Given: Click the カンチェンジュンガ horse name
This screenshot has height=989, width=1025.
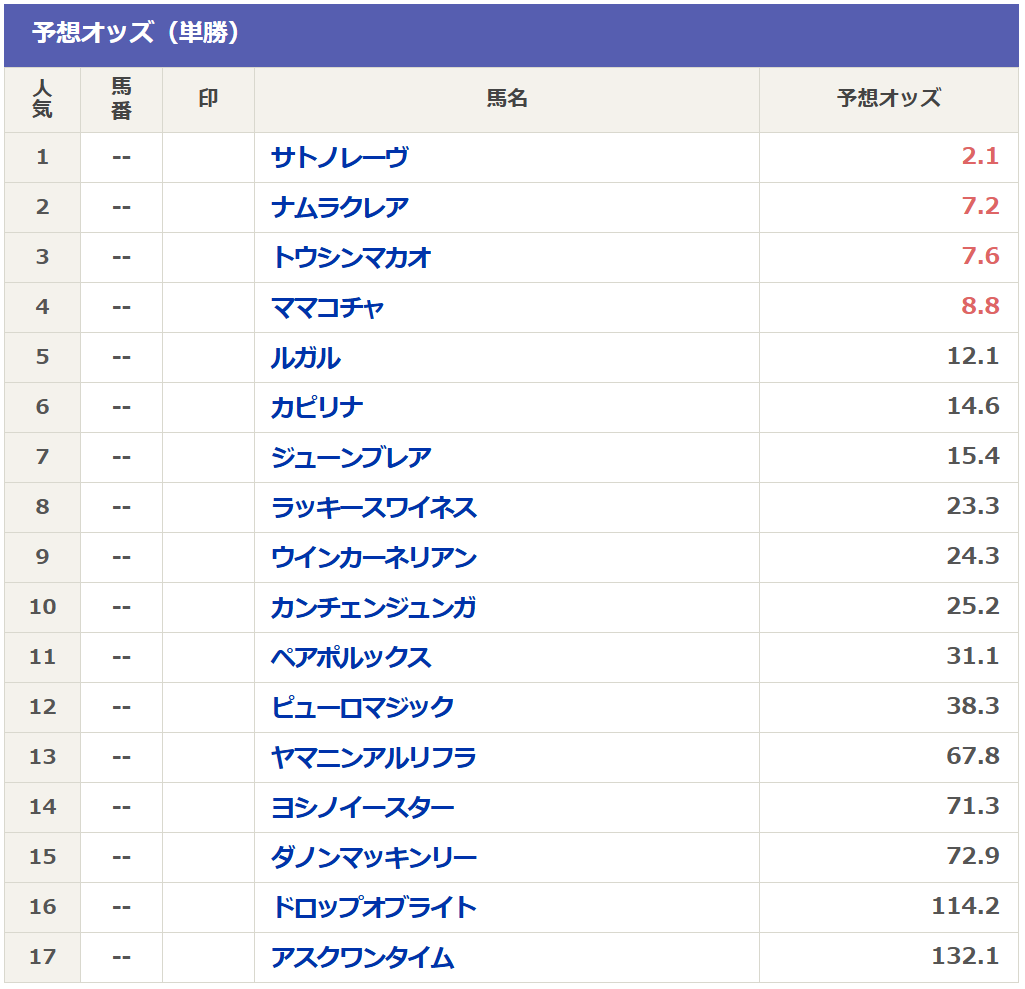Looking at the screenshot, I should coord(373,607).
